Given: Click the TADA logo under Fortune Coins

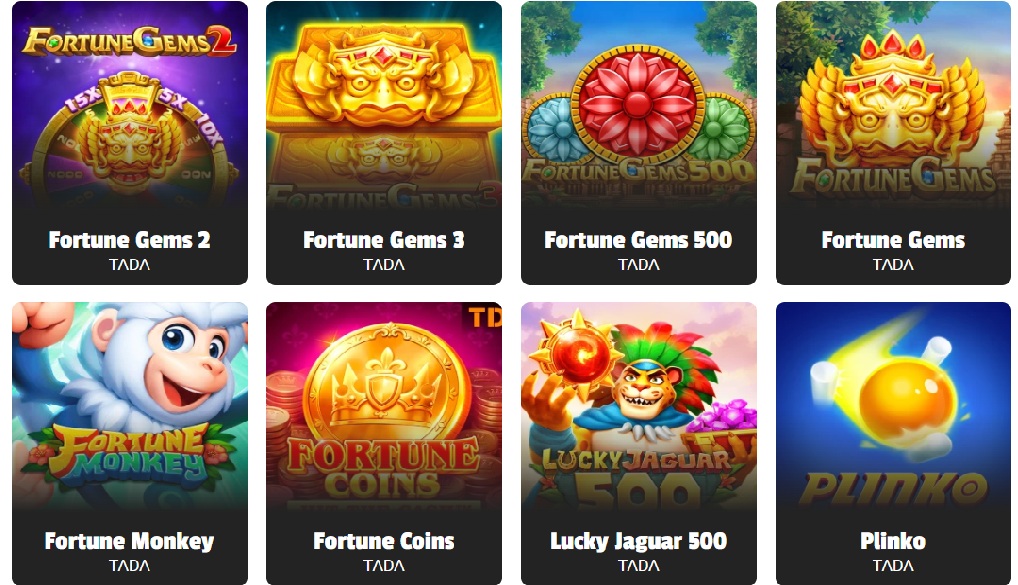Looking at the screenshot, I should (x=384, y=566).
